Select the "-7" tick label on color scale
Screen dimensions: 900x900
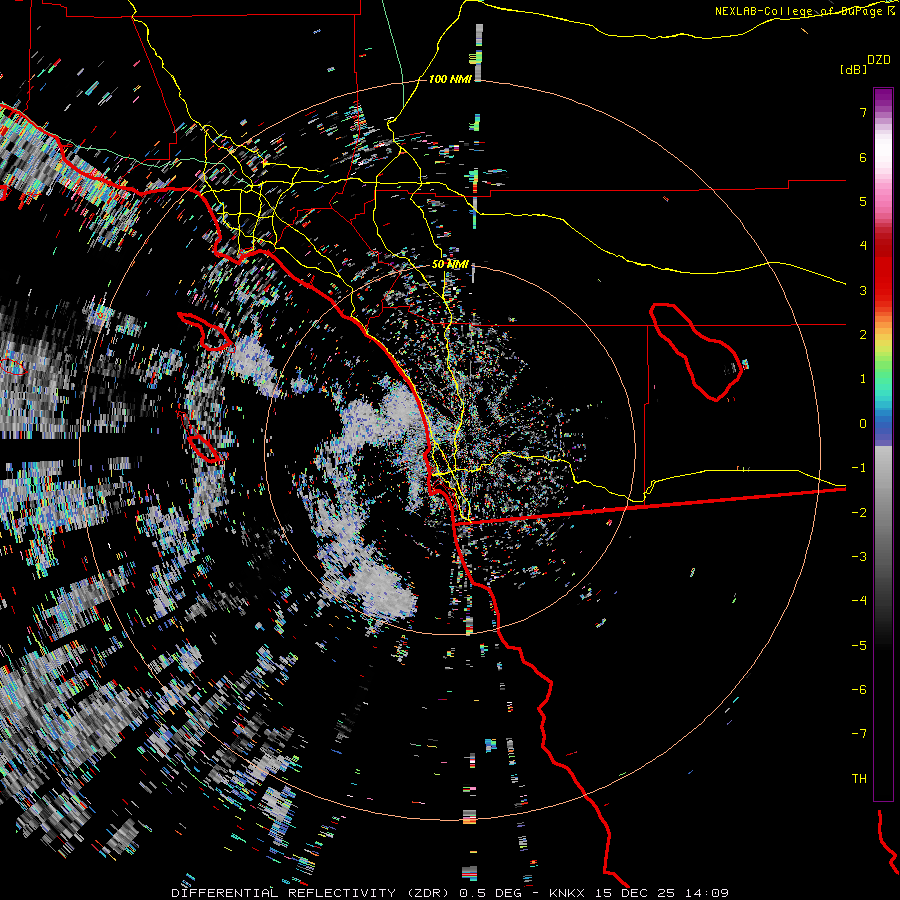[859, 734]
